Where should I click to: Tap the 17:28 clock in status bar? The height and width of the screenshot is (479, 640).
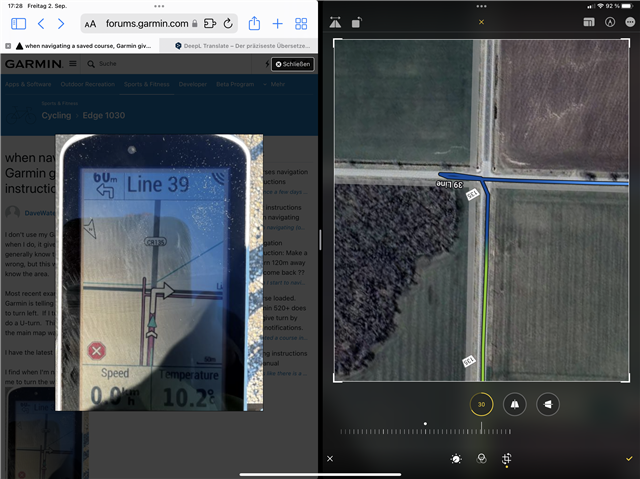click(x=15, y=6)
